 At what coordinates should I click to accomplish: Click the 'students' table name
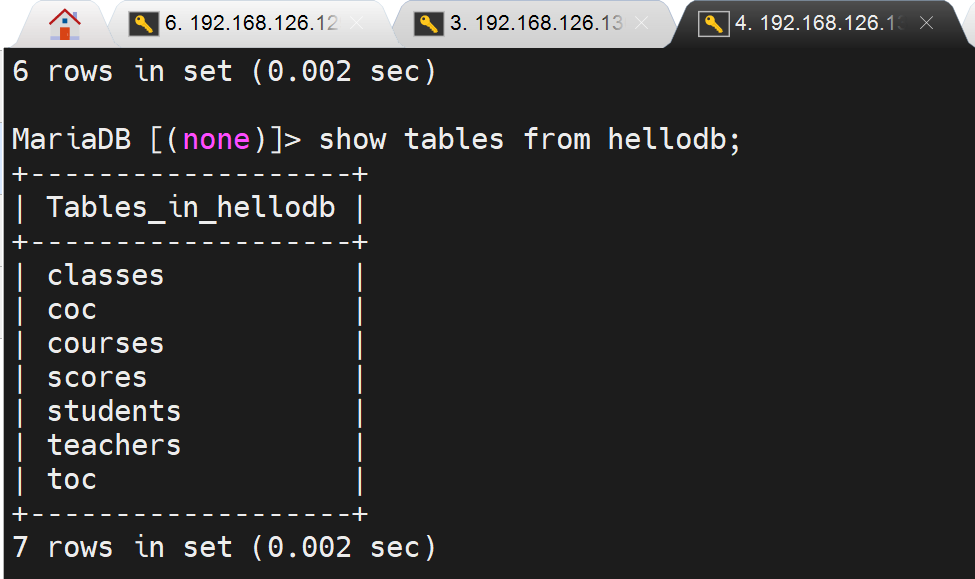[x=114, y=411]
